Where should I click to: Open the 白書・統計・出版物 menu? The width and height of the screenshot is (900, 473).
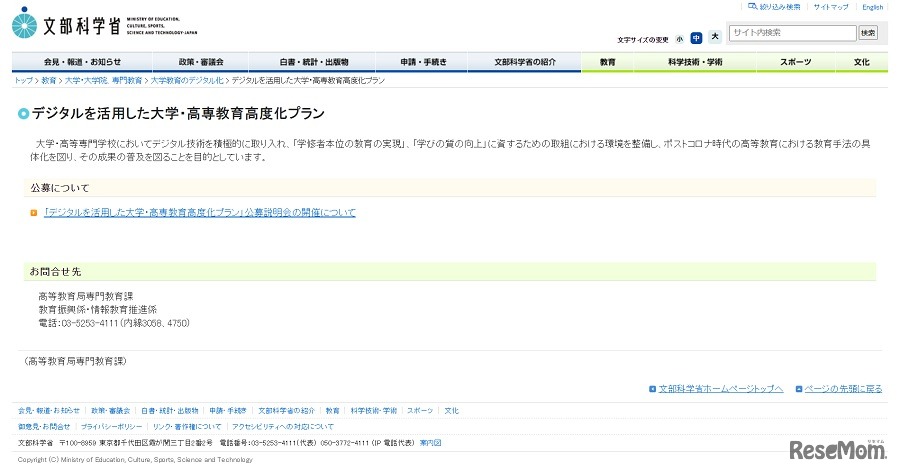coord(312,61)
